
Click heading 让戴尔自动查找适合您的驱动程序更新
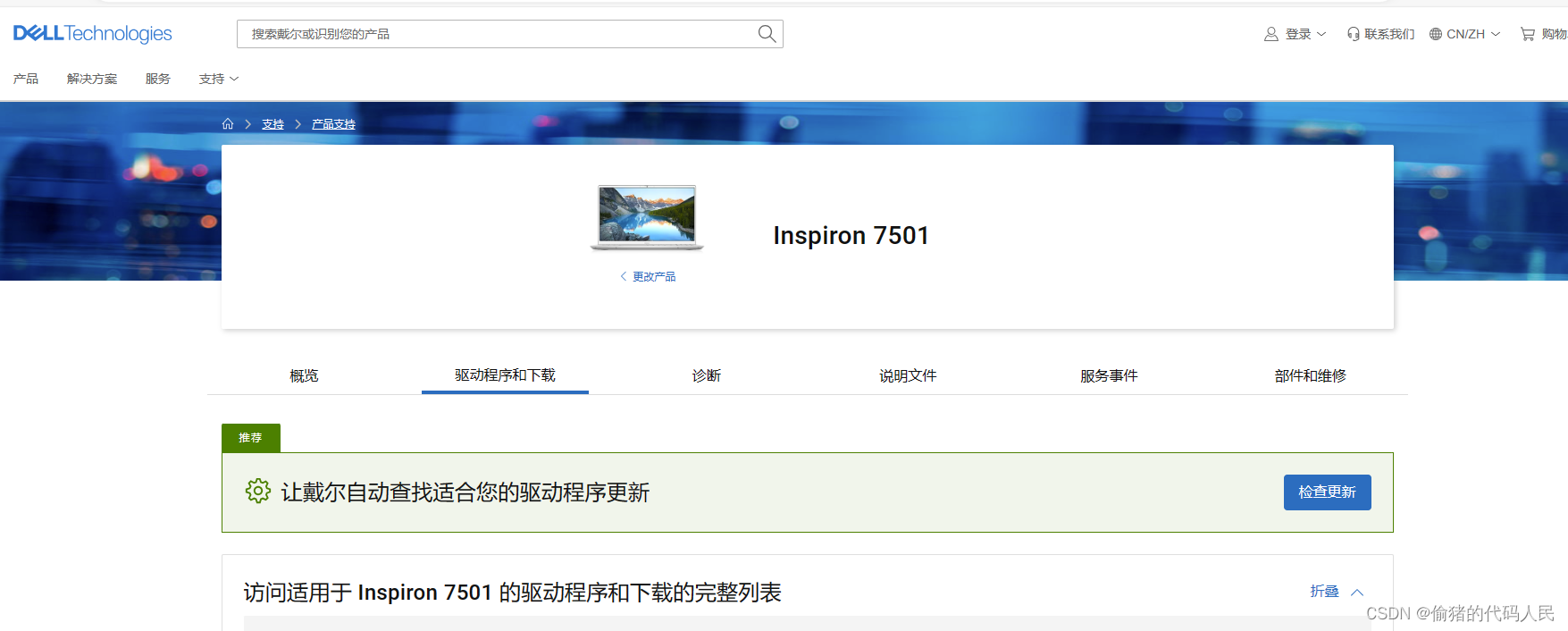465,492
